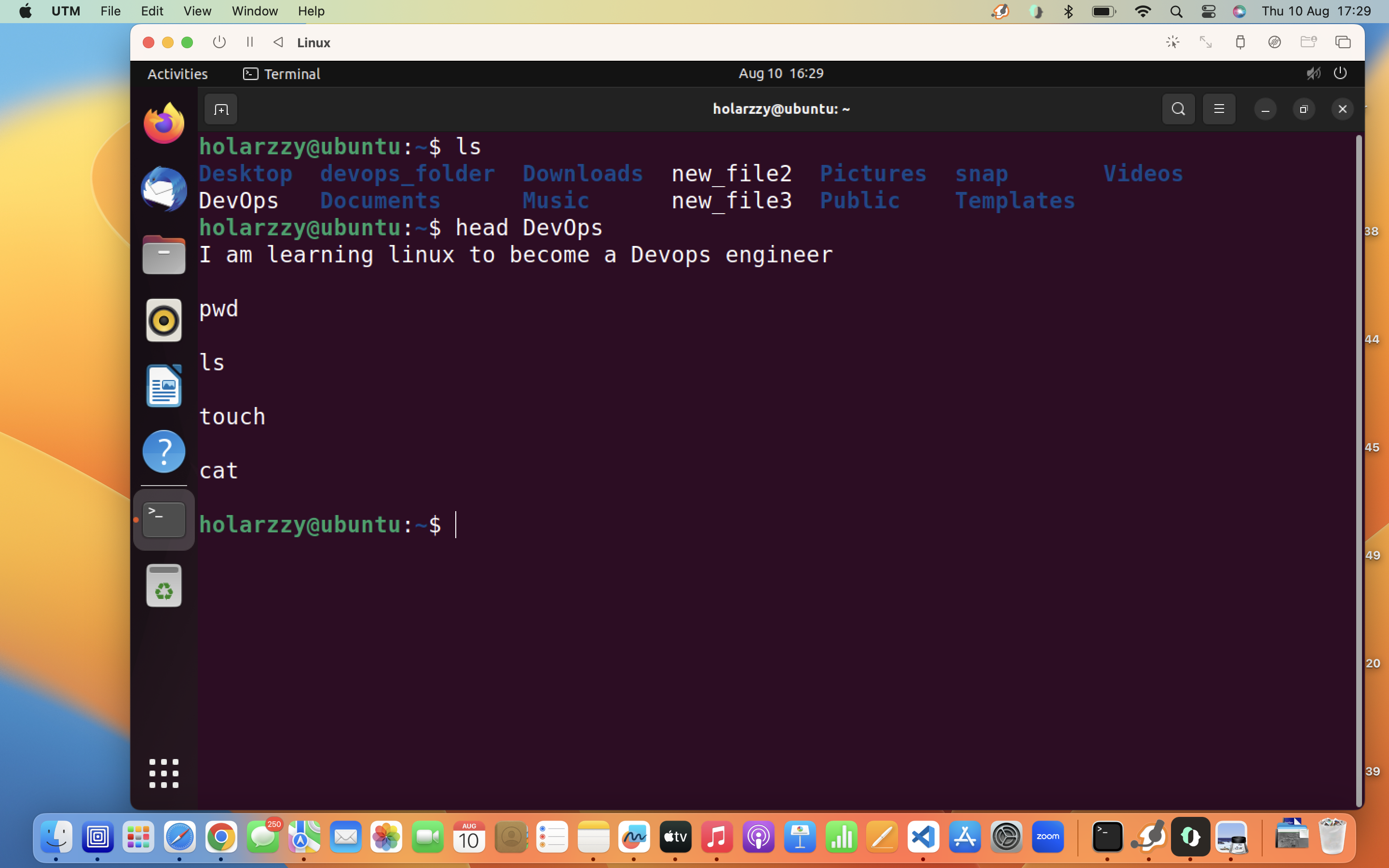Open Google Chrome from macOS dock
Viewport: 1389px width, 868px height.
point(221,837)
